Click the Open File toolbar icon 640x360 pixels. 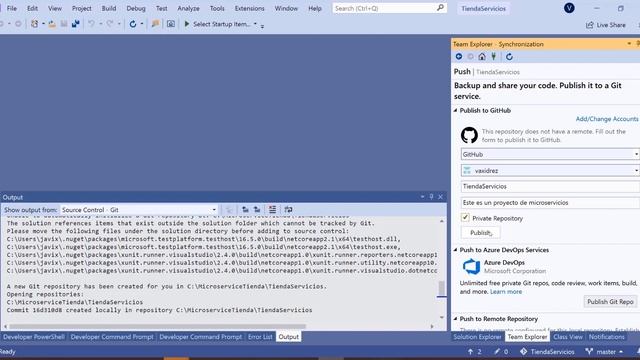(x=52, y=24)
